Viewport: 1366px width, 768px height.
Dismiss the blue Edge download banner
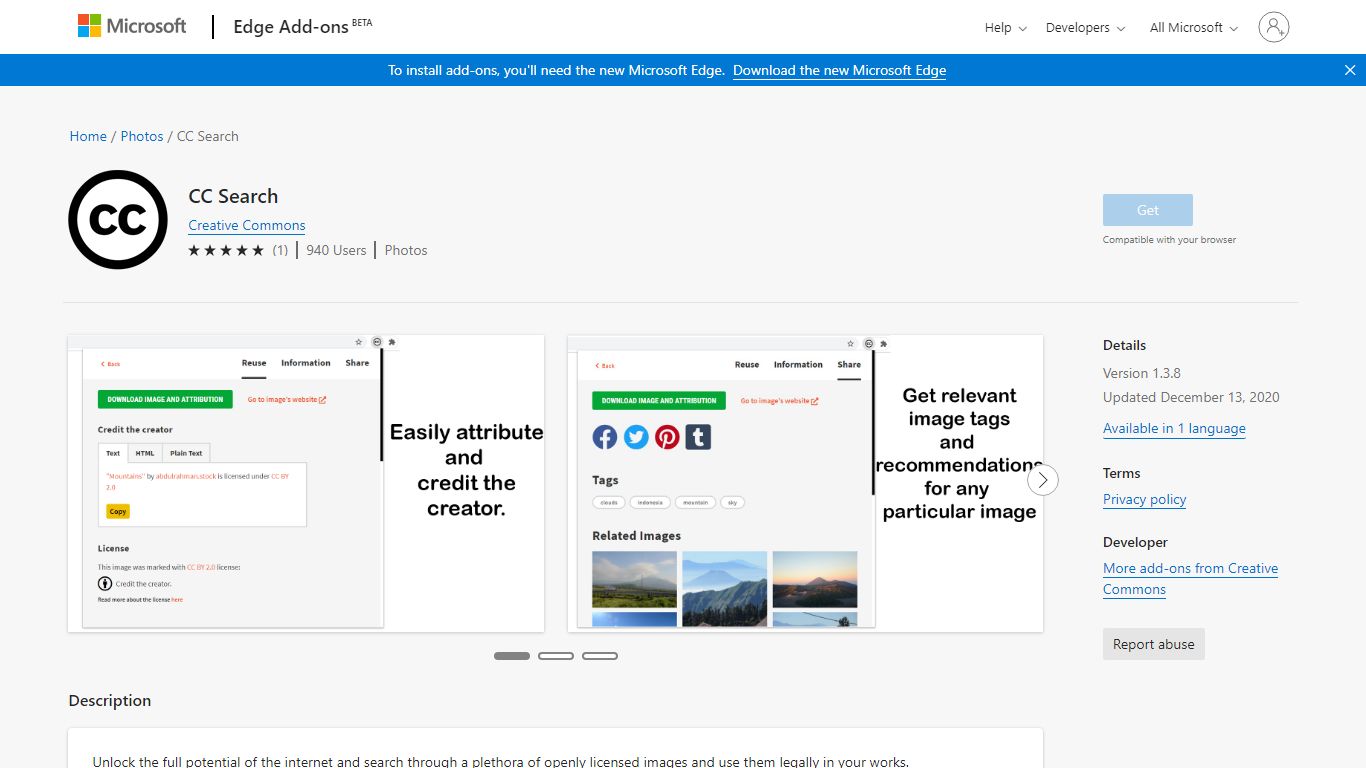[1350, 70]
